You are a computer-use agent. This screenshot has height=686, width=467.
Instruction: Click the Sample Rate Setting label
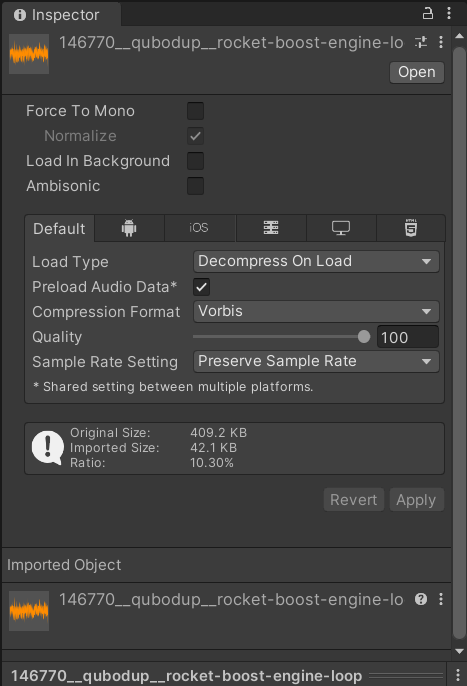click(x=105, y=362)
